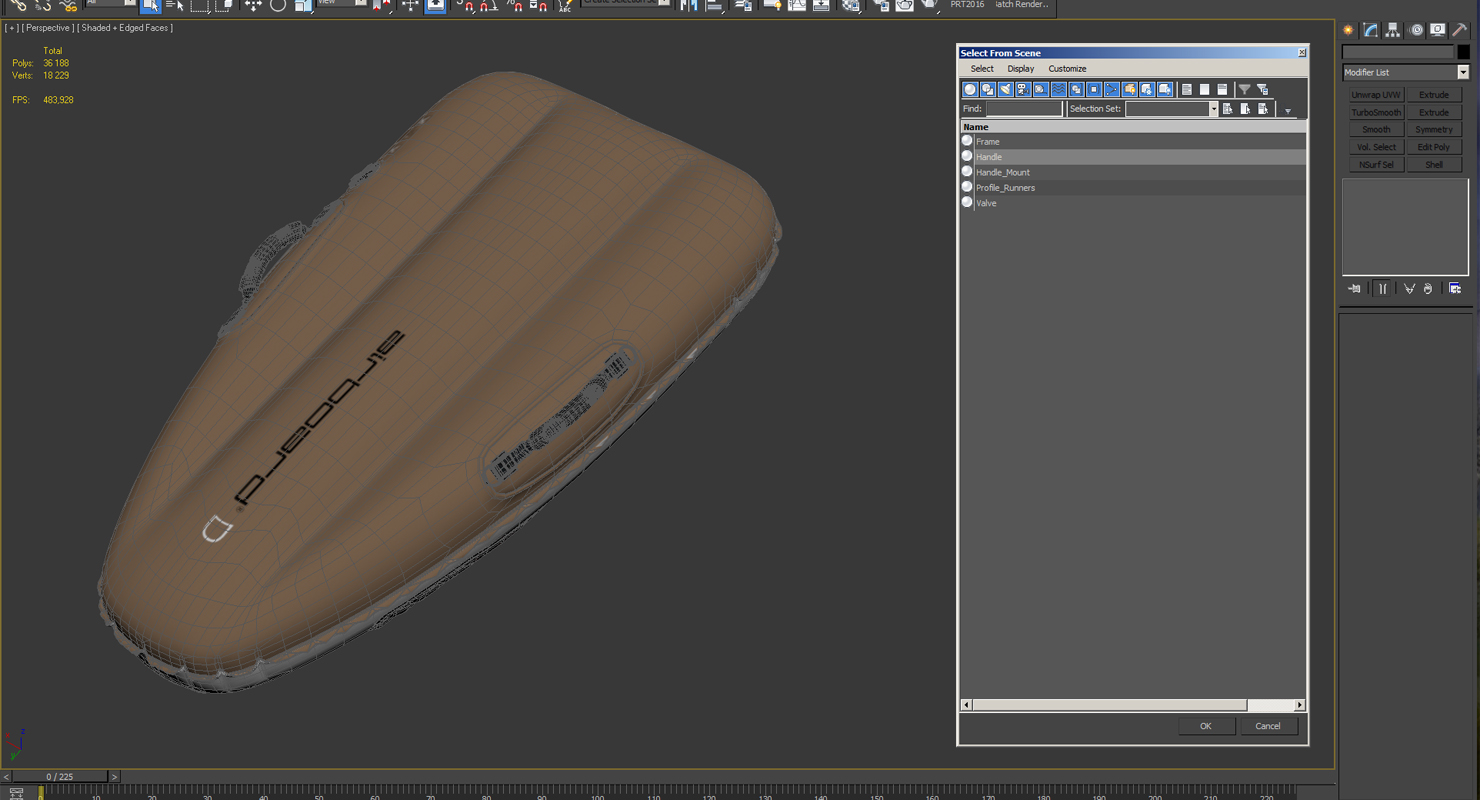This screenshot has width=1480, height=800.
Task: Click the Find input field
Action: [x=1024, y=109]
